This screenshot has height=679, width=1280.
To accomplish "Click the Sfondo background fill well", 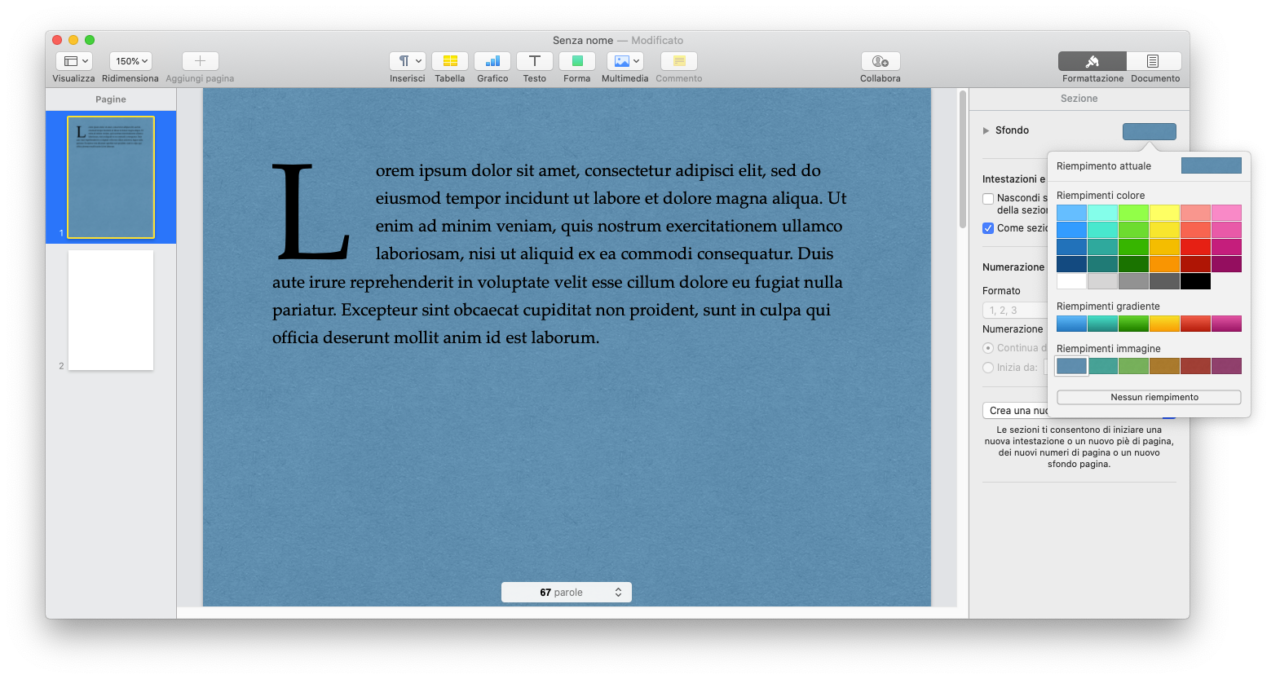I will (x=1149, y=131).
